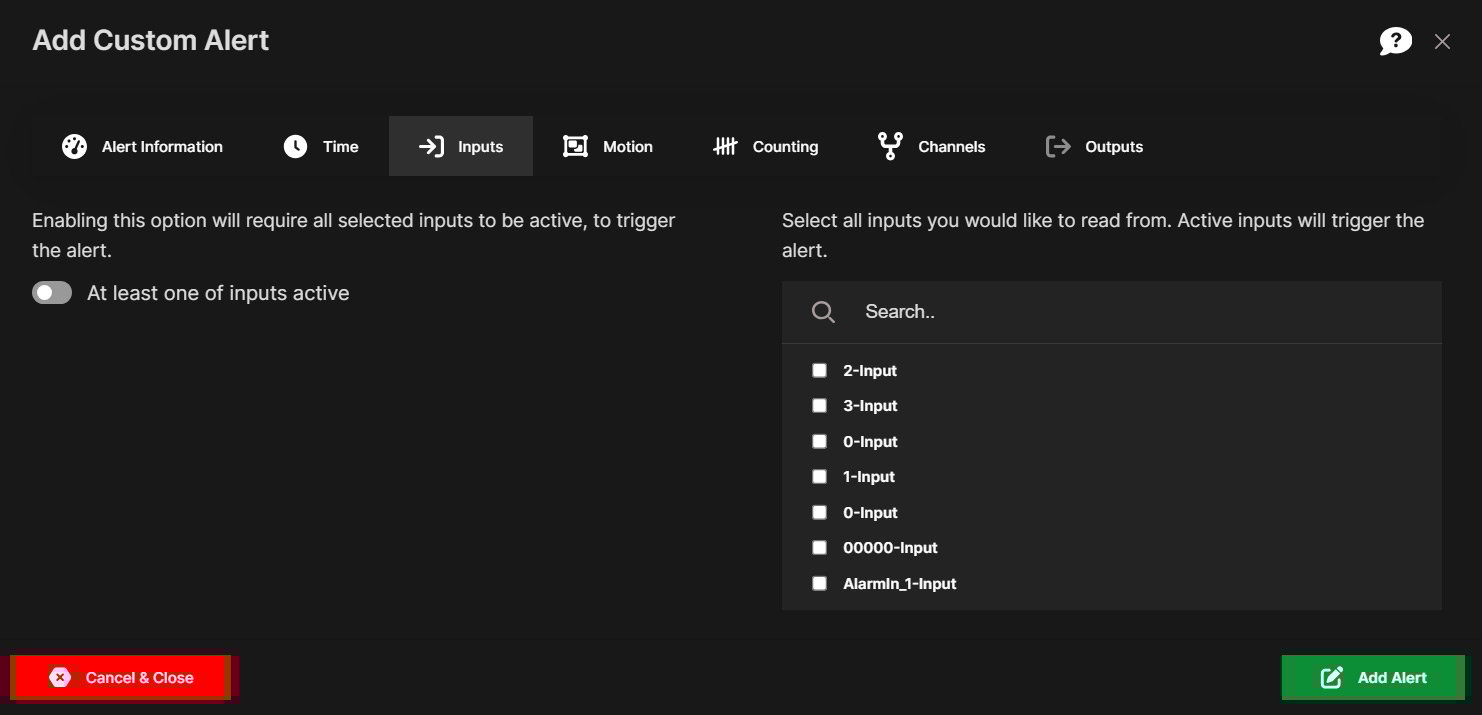Click the Counting tally-marks icon
This screenshot has height=715, width=1482.
click(726, 146)
